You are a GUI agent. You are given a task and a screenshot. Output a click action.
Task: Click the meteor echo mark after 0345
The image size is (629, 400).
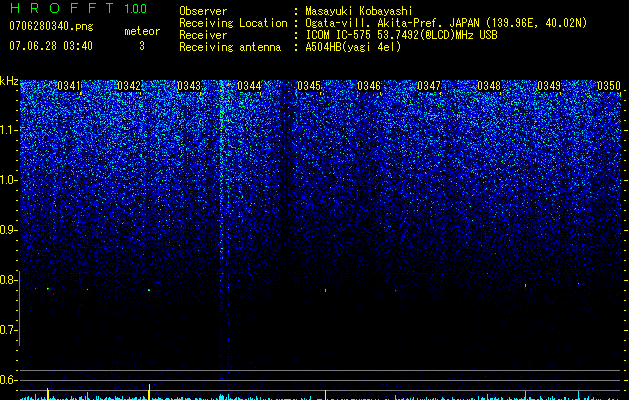point(325,290)
